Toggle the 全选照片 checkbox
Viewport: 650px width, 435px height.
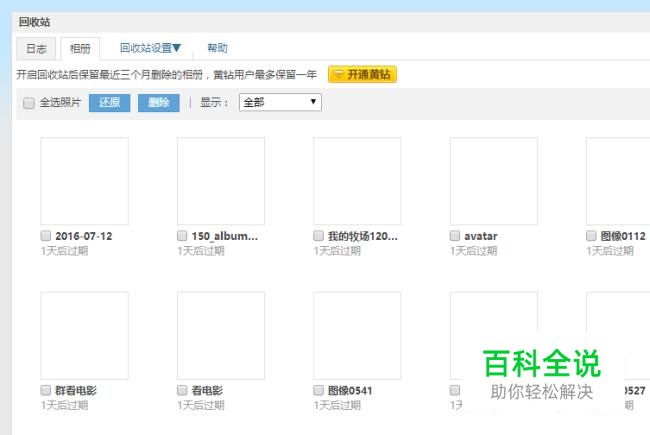tap(29, 103)
